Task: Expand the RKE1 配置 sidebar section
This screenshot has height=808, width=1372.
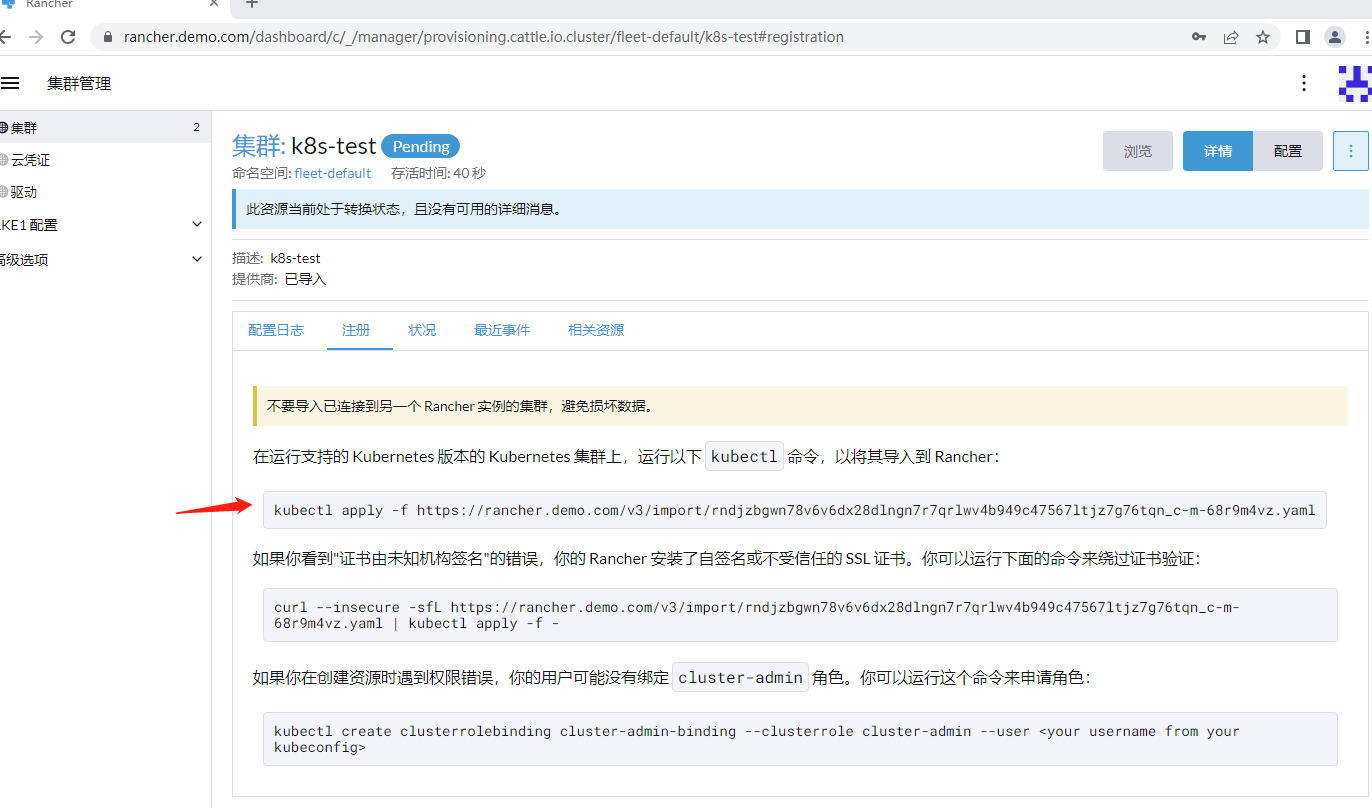Action: coord(104,225)
